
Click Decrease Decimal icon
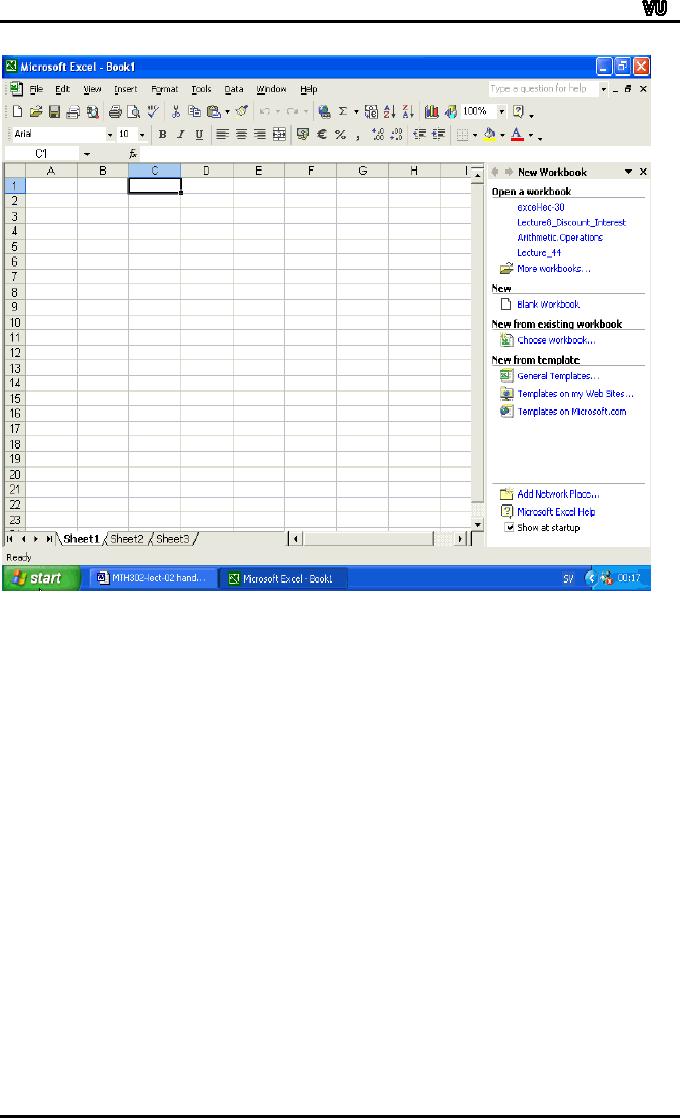pos(397,134)
